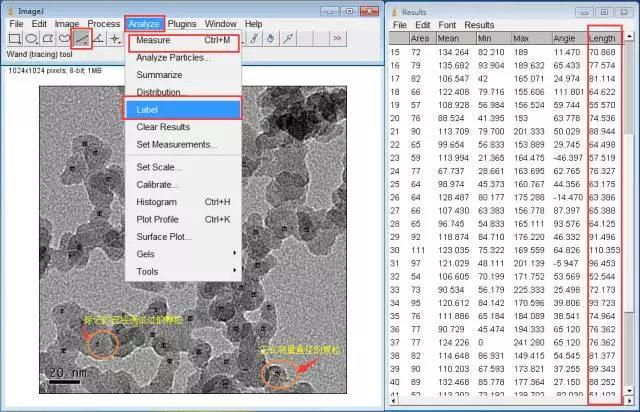This screenshot has height=412, width=640.
Task: Select the Point tool
Action: click(x=115, y=39)
